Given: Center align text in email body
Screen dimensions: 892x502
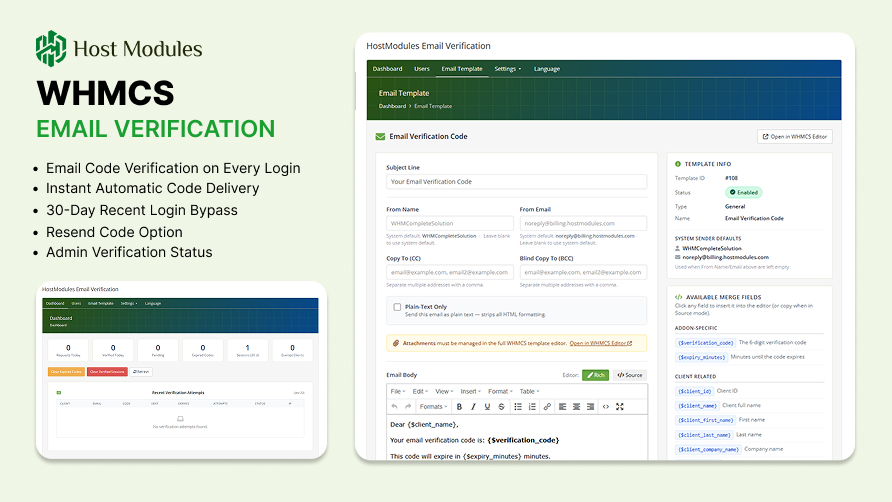Looking at the screenshot, I should [576, 406].
